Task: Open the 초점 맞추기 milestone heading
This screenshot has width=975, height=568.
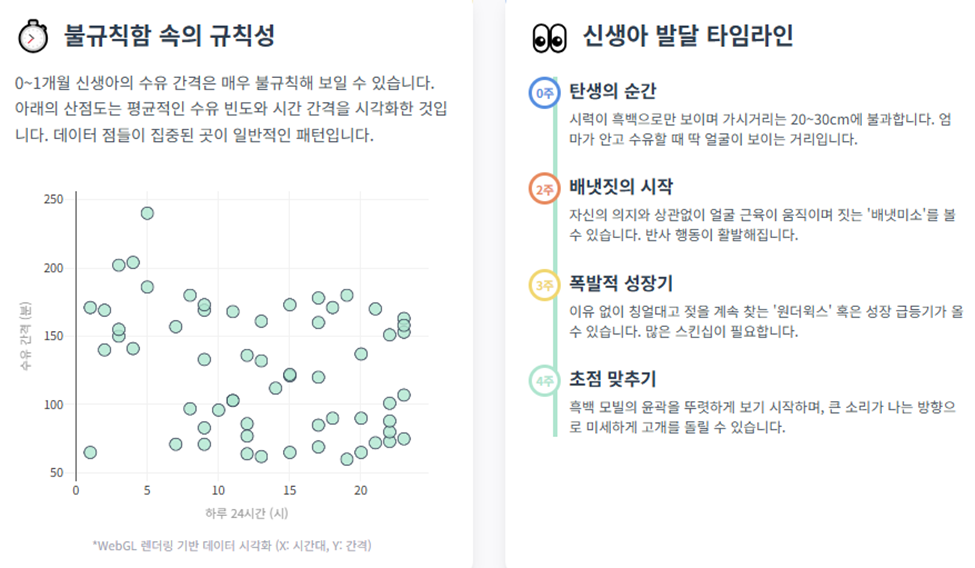Action: click(612, 379)
